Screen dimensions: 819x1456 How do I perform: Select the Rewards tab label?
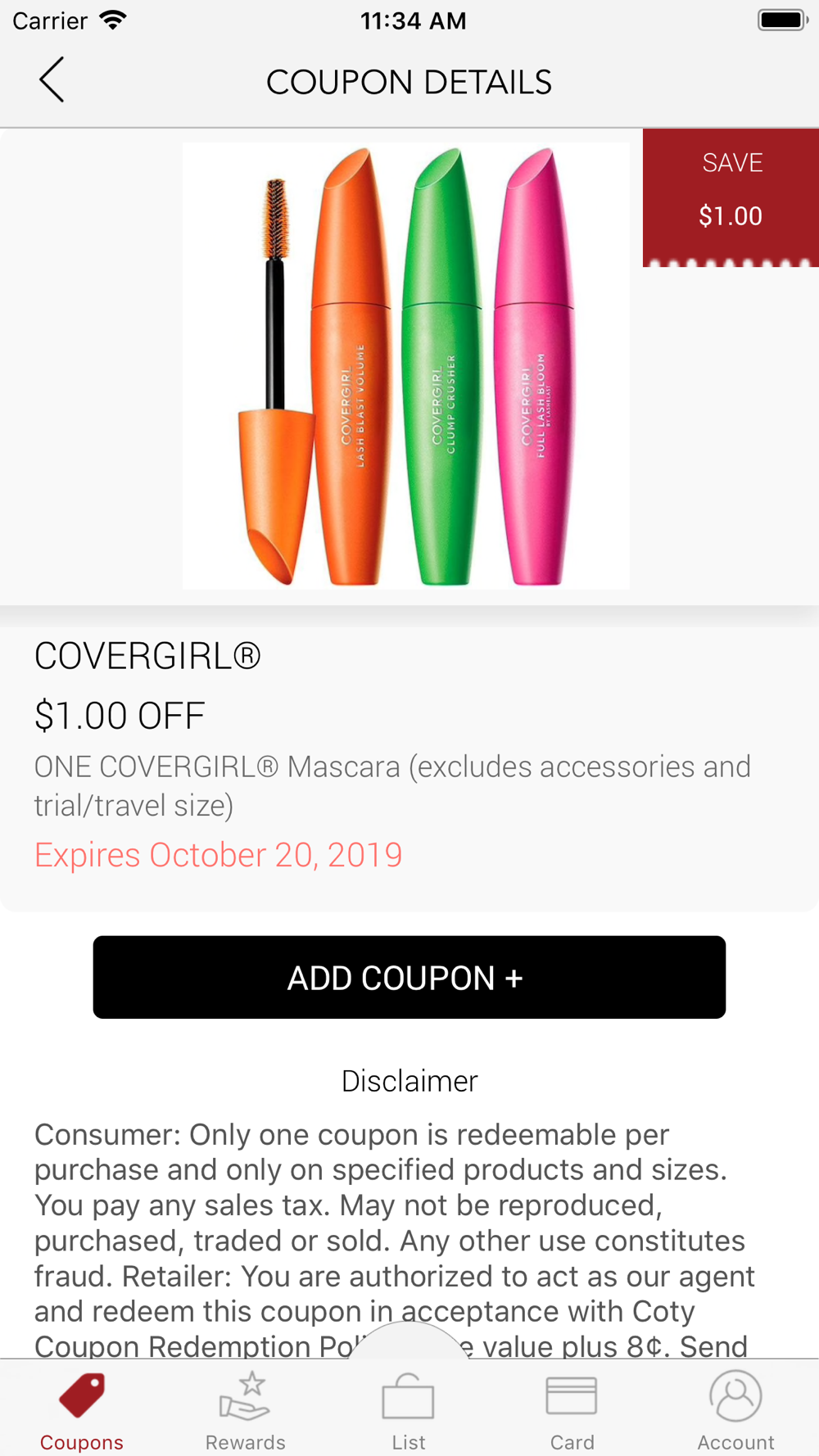pos(245,1442)
